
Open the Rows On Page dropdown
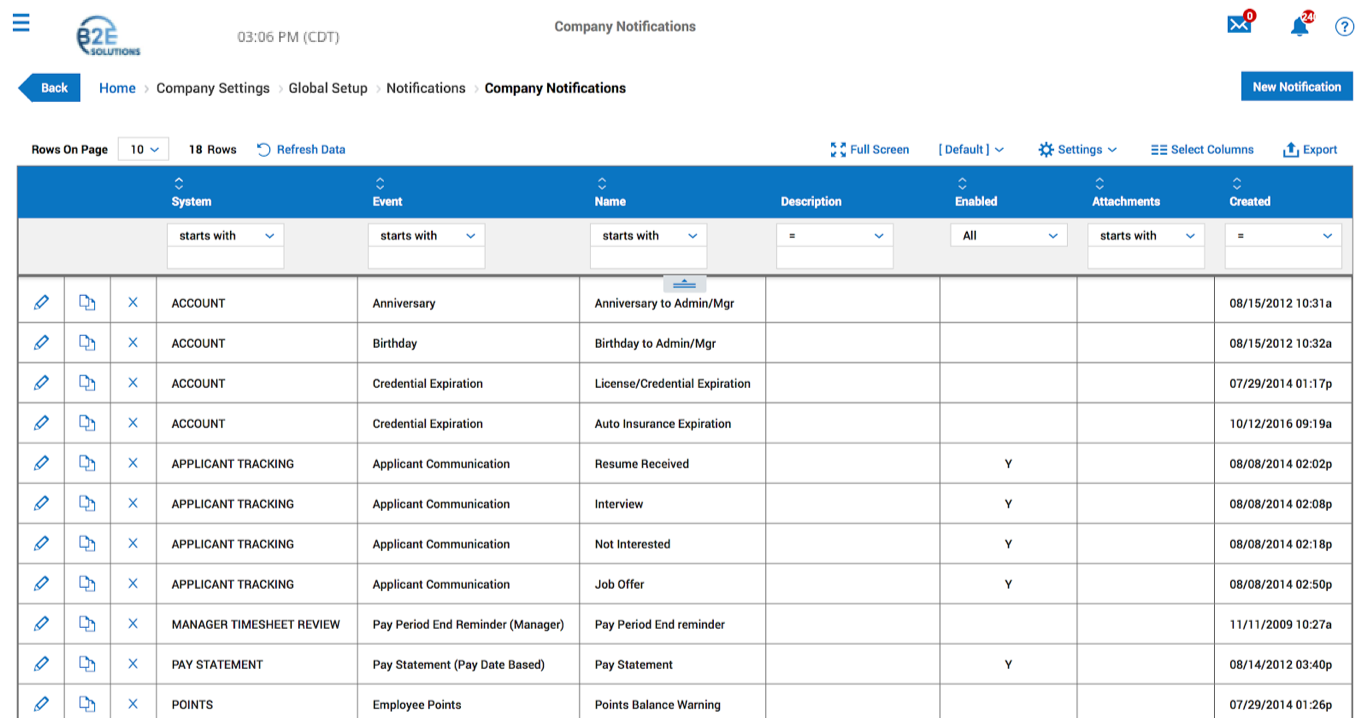144,149
